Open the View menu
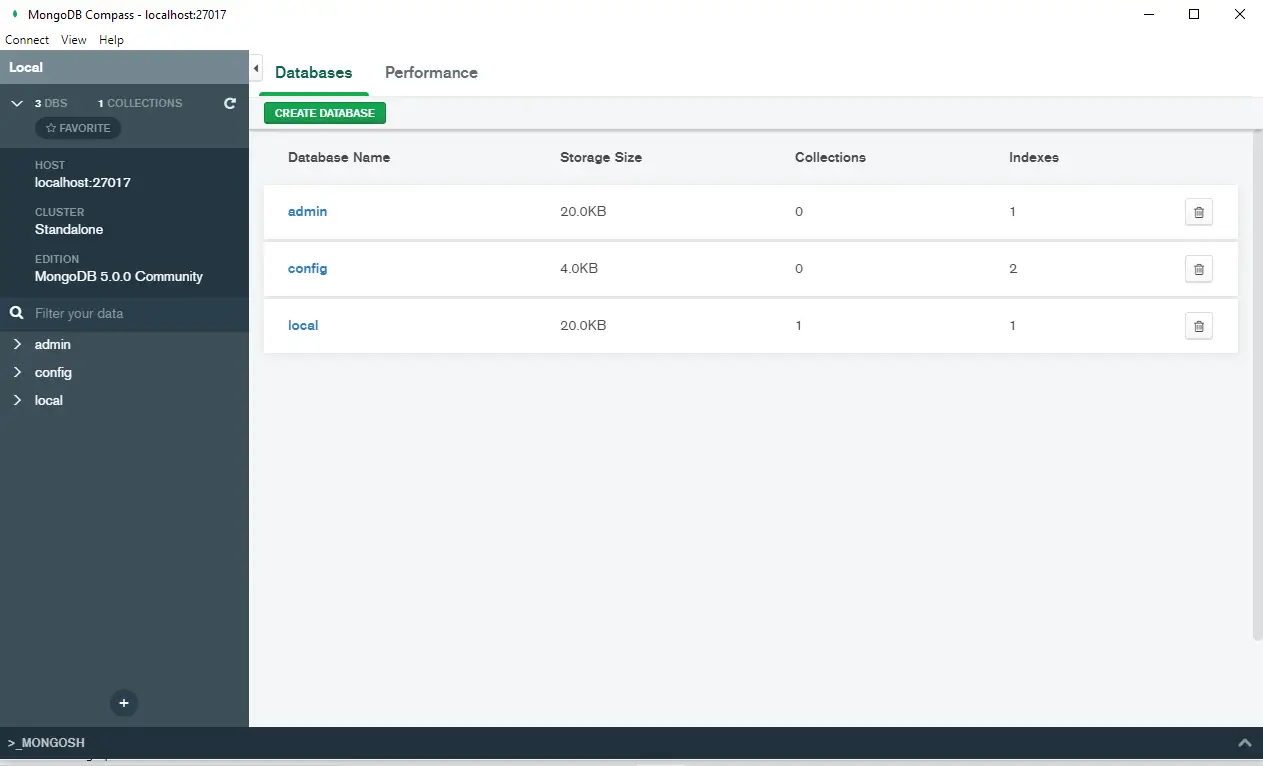Viewport: 1263px width, 766px height. tap(74, 40)
